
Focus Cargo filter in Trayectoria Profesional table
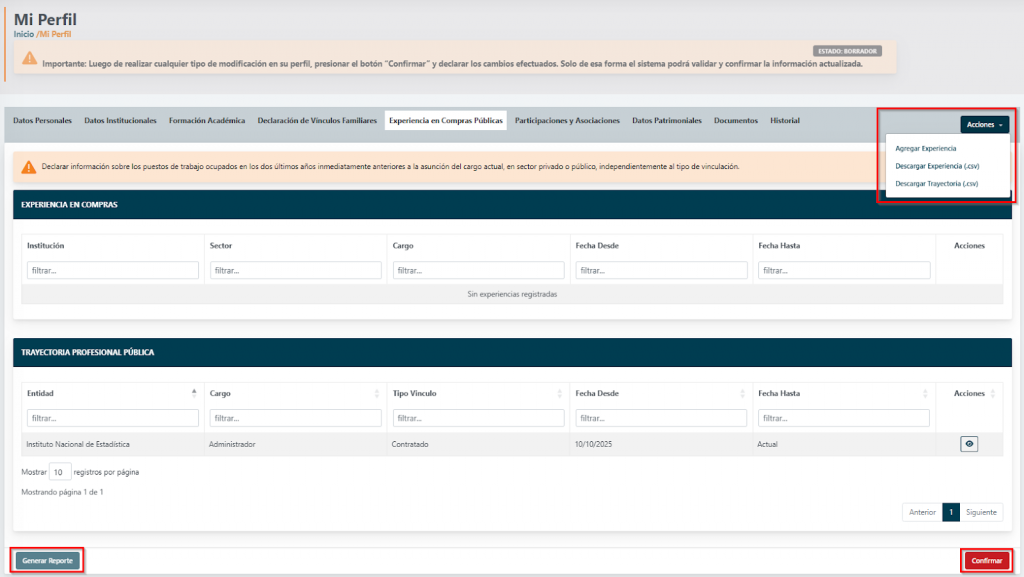[295, 418]
